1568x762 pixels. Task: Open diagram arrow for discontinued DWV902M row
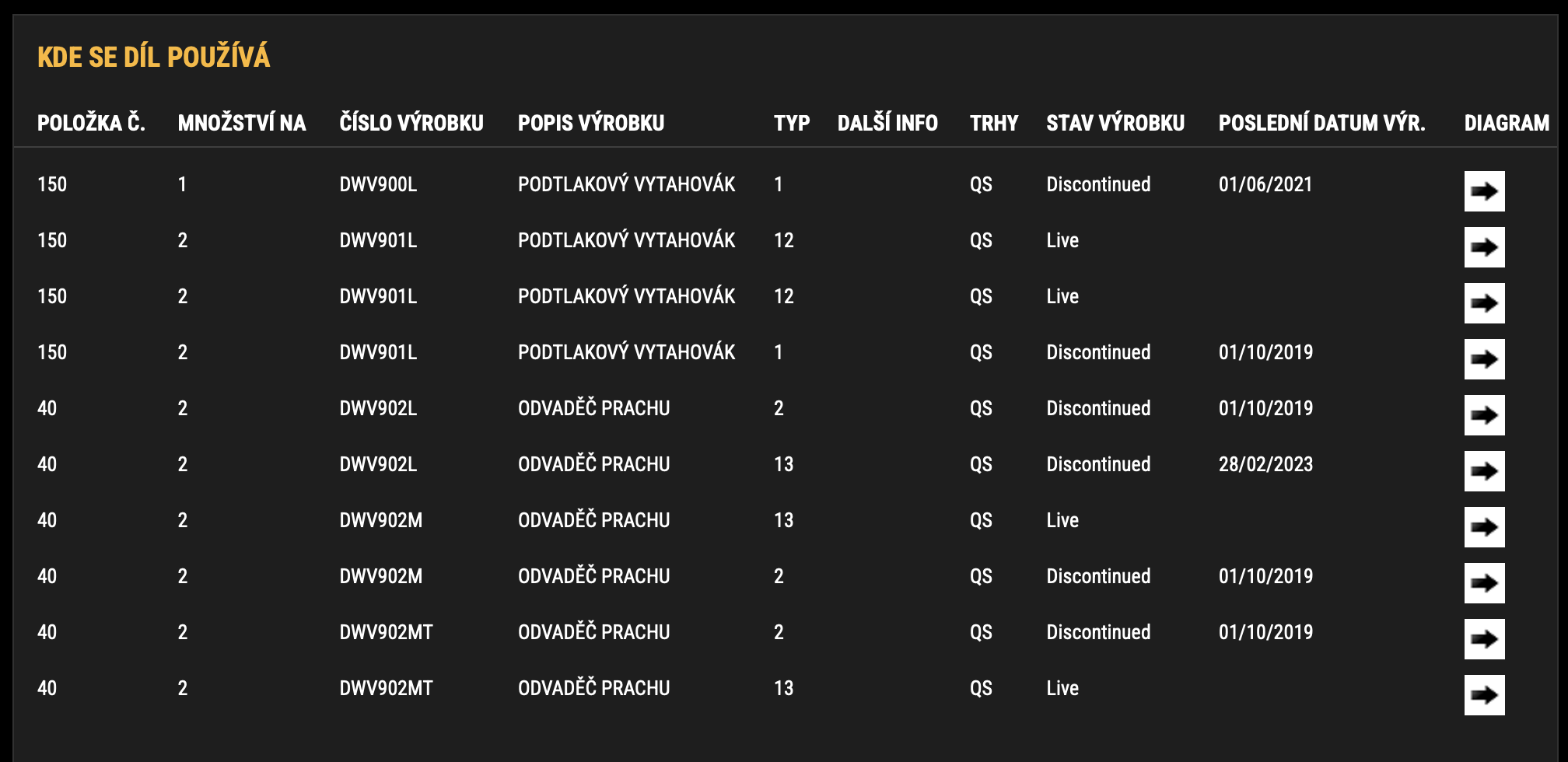click(x=1484, y=583)
